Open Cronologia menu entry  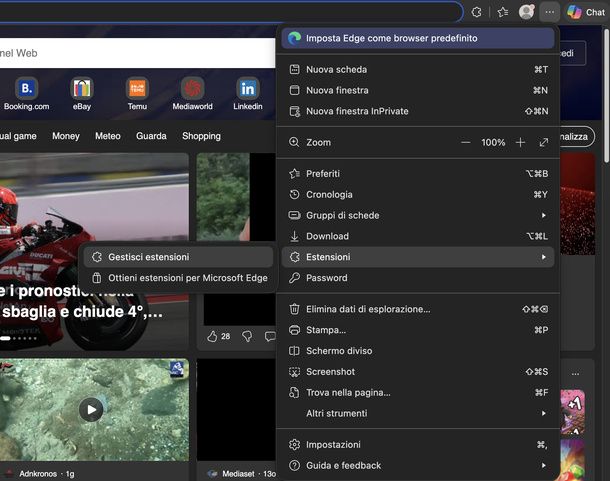point(418,195)
